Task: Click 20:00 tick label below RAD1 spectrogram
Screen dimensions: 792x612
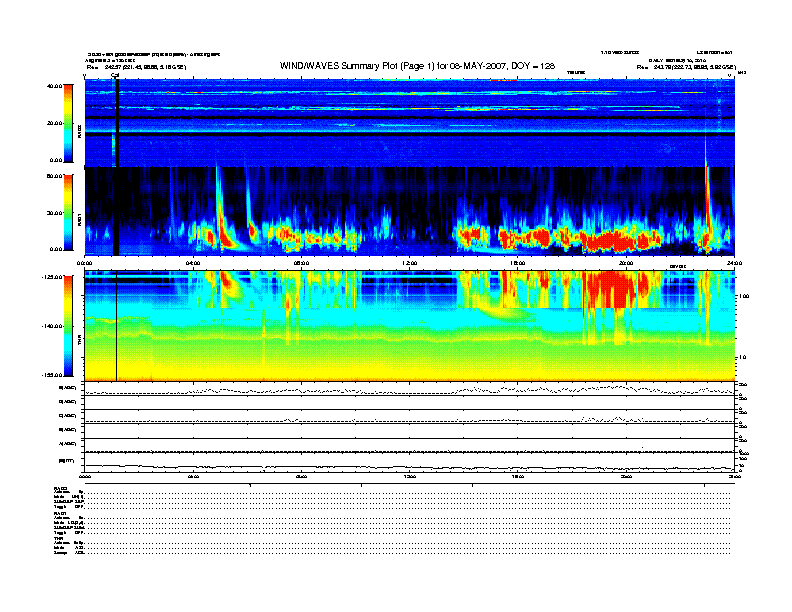Action: [x=626, y=263]
